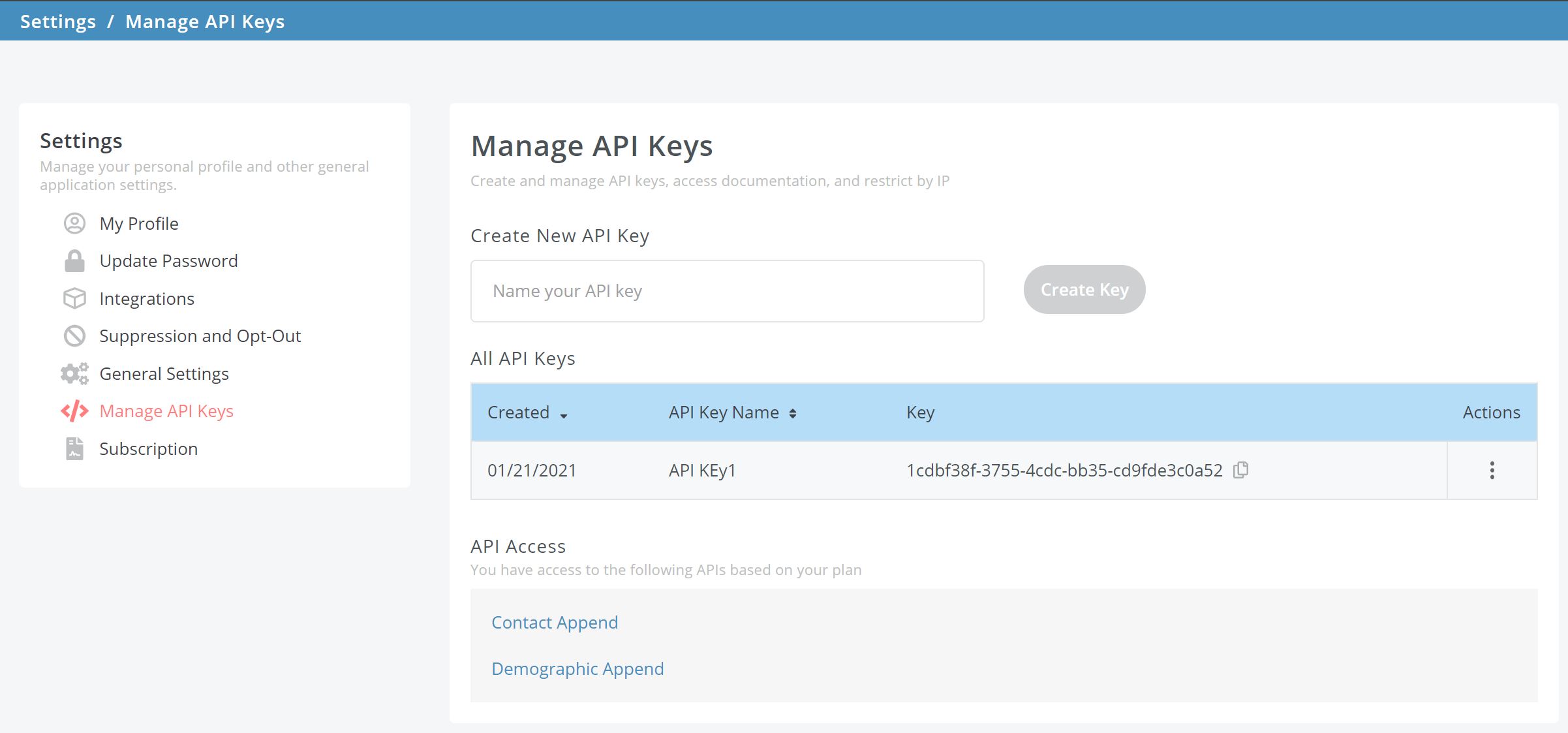
Task: Click the My Profile person icon
Action: click(x=74, y=223)
